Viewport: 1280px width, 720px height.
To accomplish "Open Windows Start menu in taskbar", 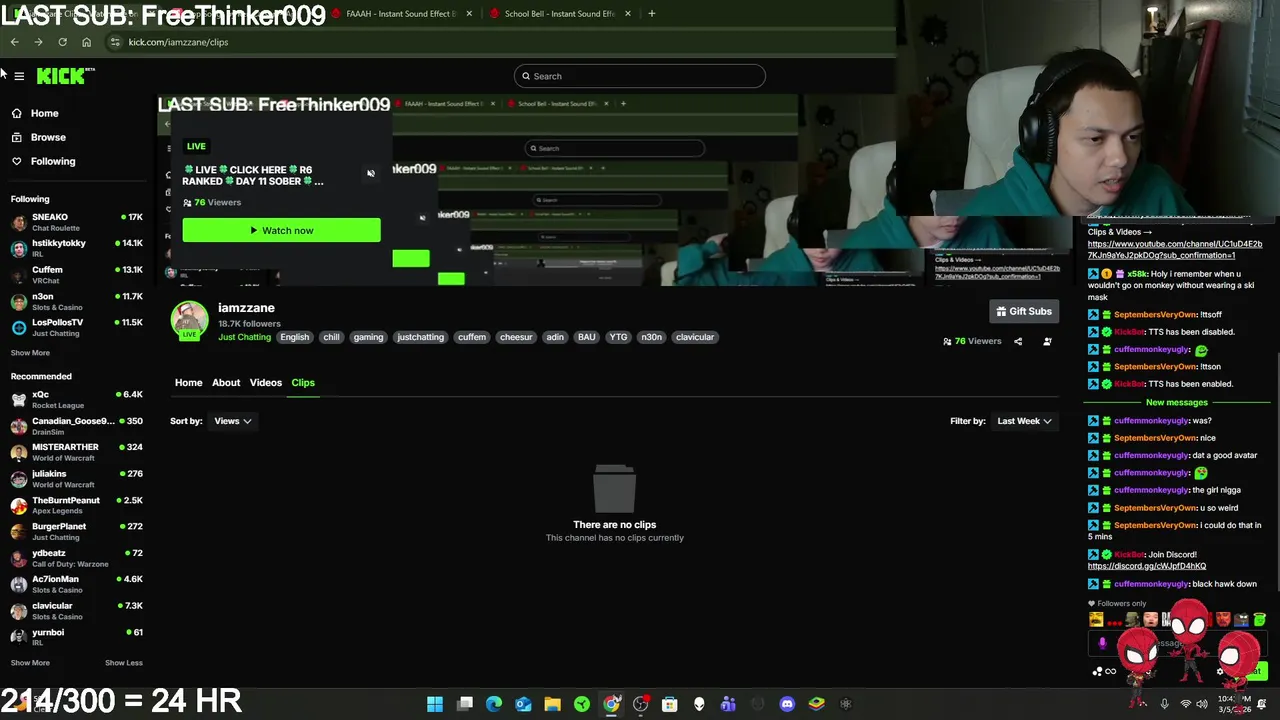I will (x=435, y=704).
